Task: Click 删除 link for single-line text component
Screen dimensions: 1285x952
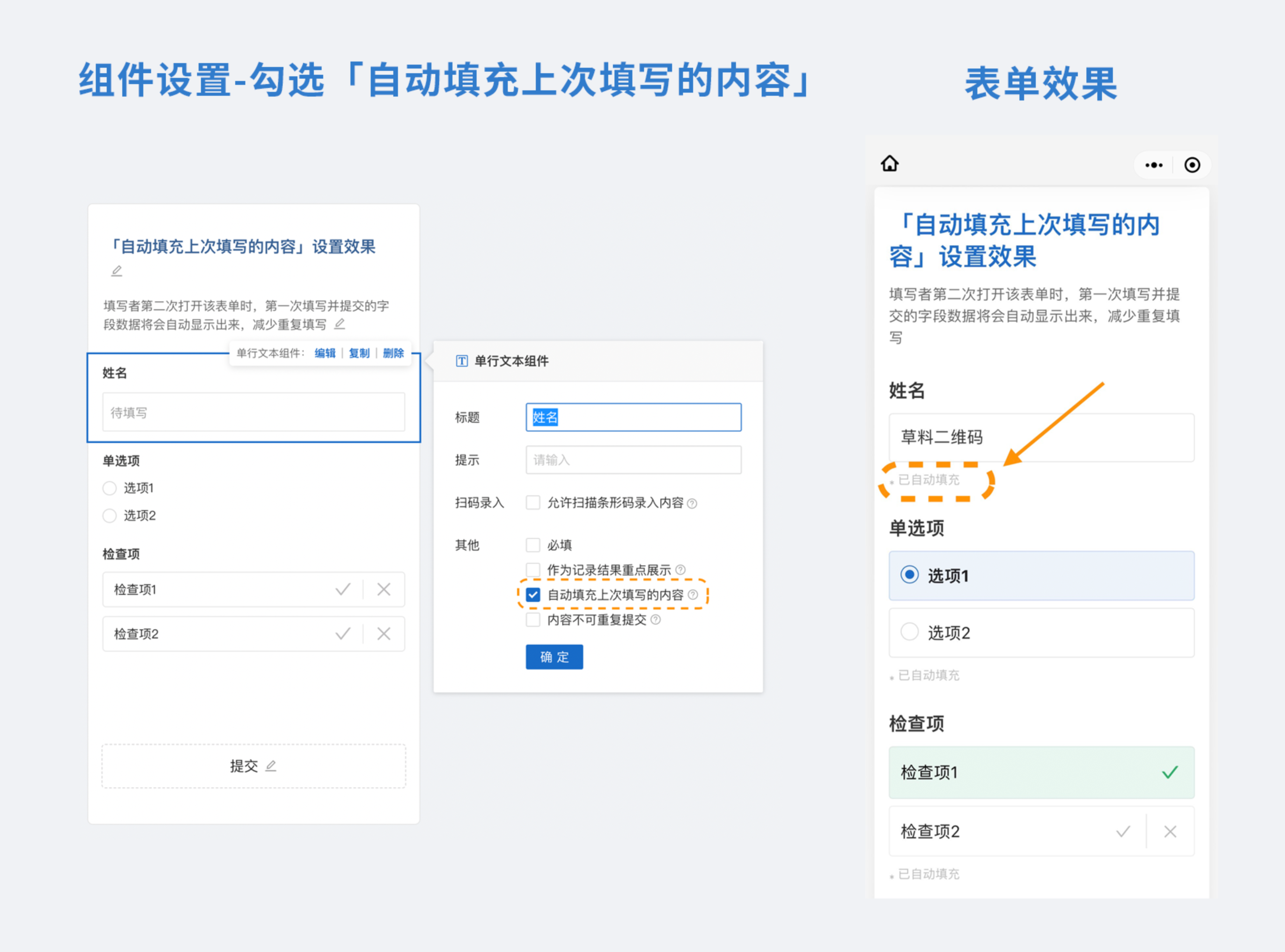Action: 394,353
